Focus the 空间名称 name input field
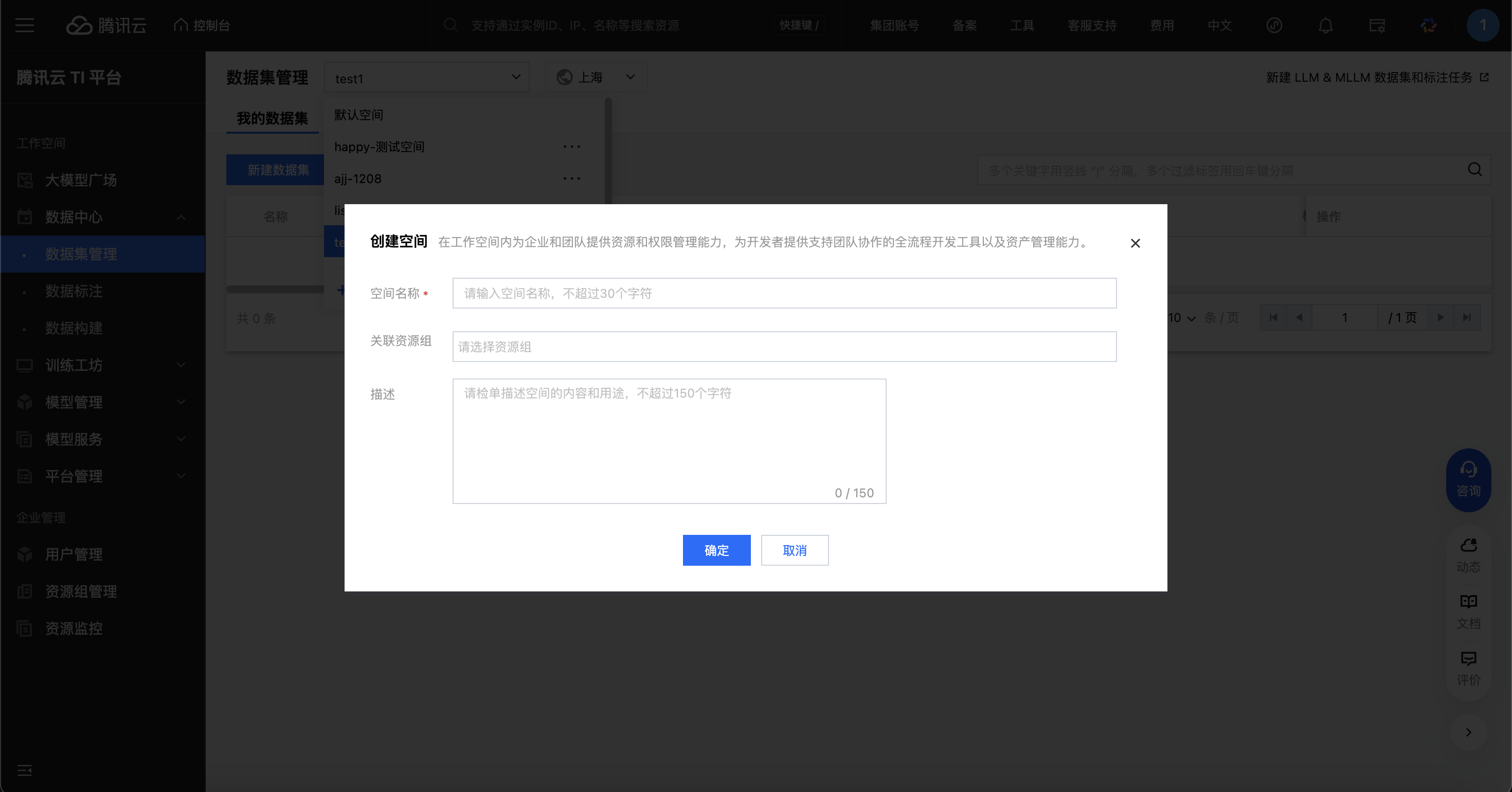The image size is (1512, 792). (784, 293)
